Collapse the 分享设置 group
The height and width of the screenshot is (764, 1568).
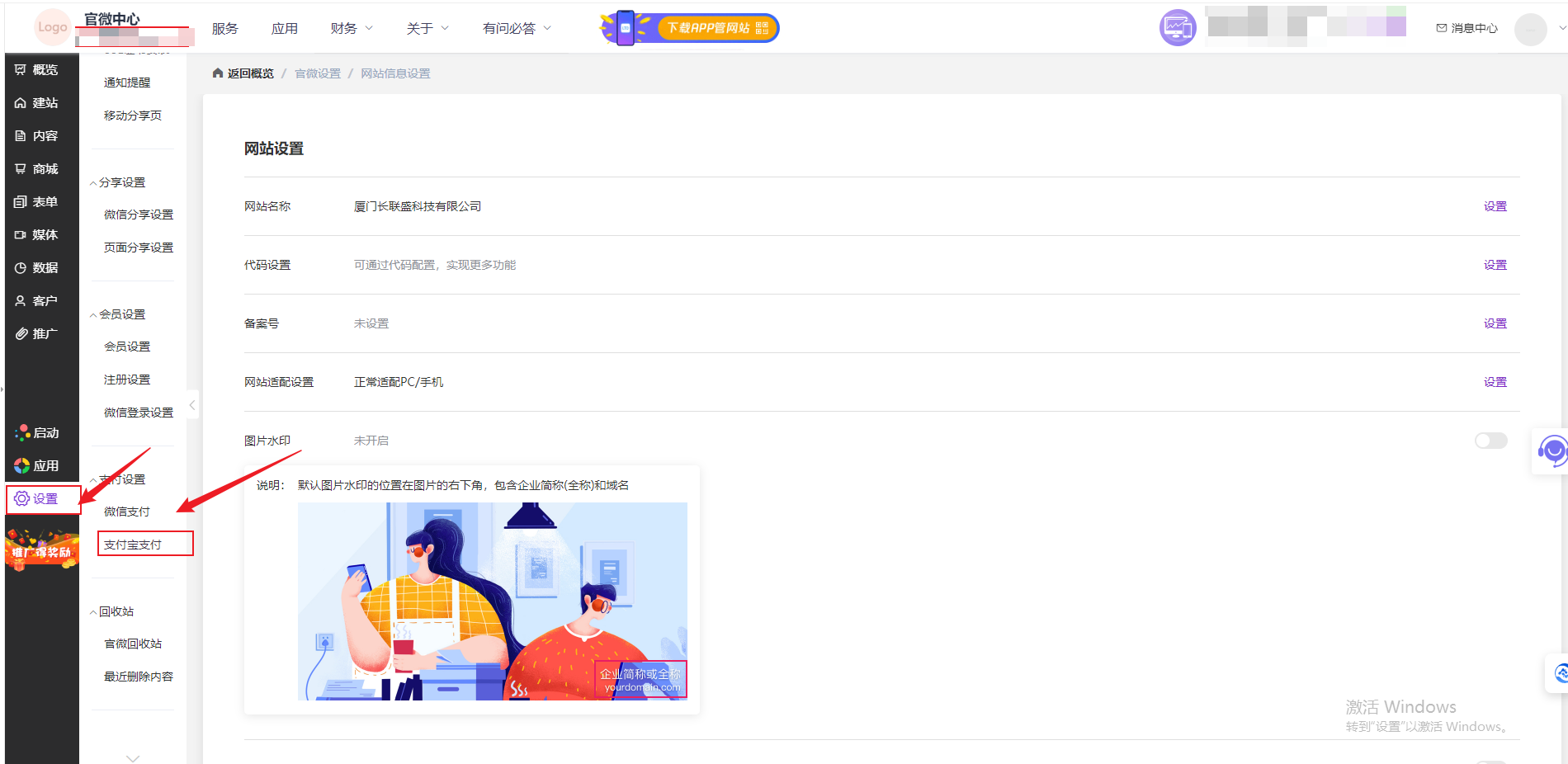click(x=117, y=182)
